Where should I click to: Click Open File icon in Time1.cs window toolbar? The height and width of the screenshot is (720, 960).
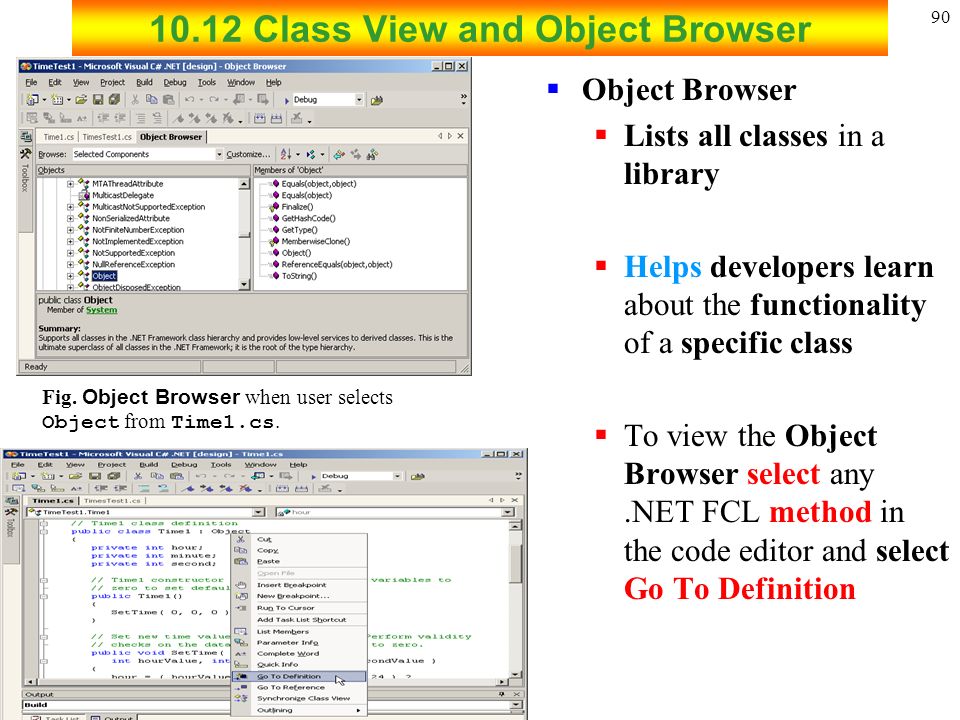click(76, 476)
